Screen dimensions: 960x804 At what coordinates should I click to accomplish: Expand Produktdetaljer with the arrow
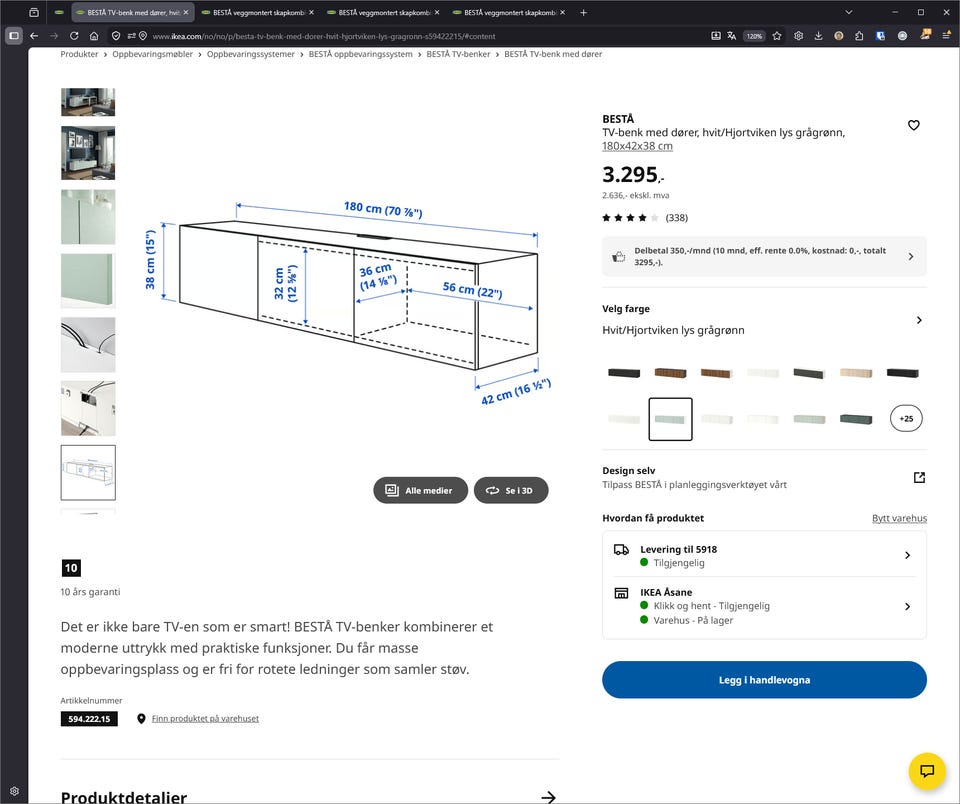point(549,797)
